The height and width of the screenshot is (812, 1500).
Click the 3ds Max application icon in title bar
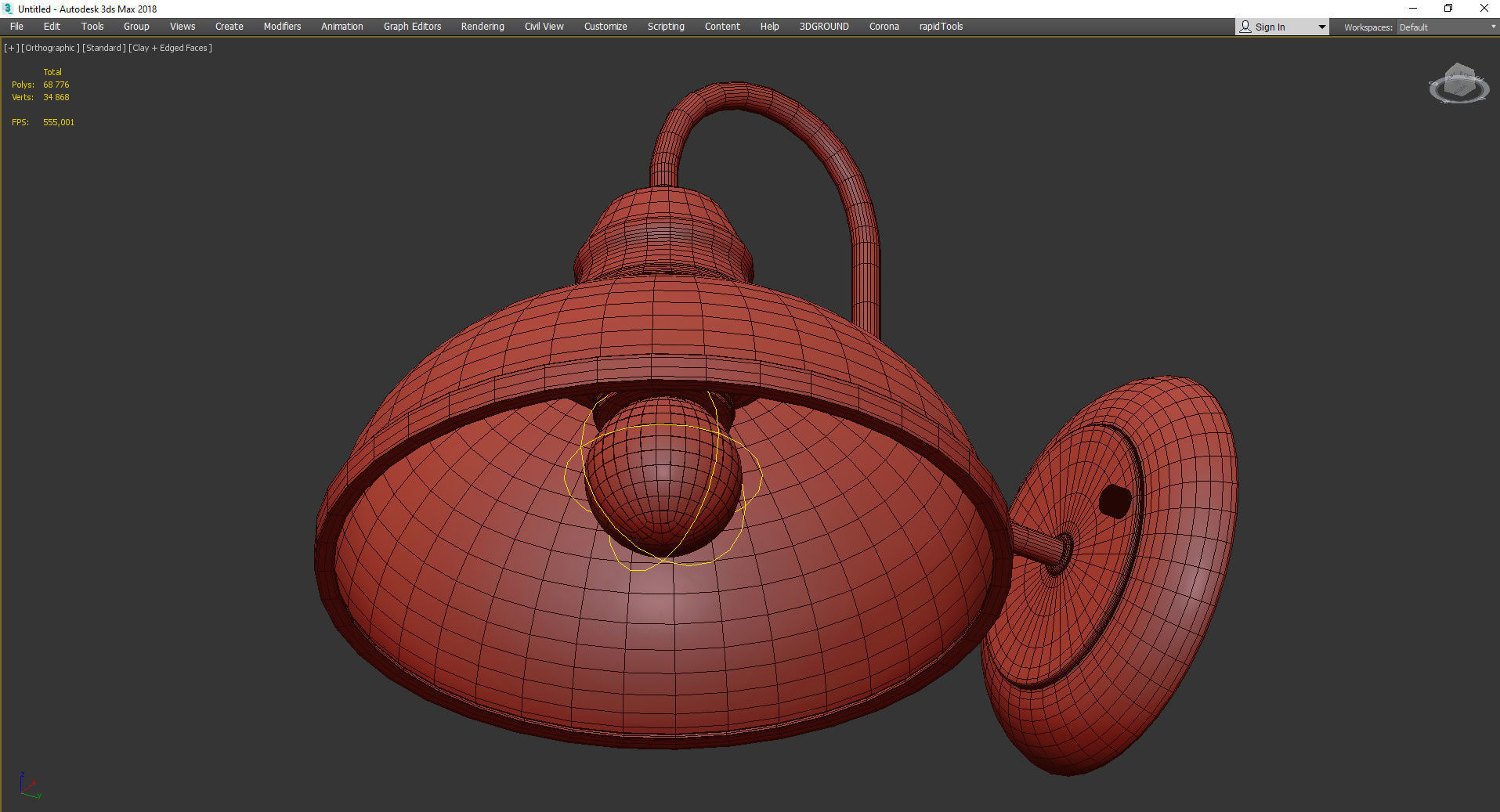tap(8, 9)
